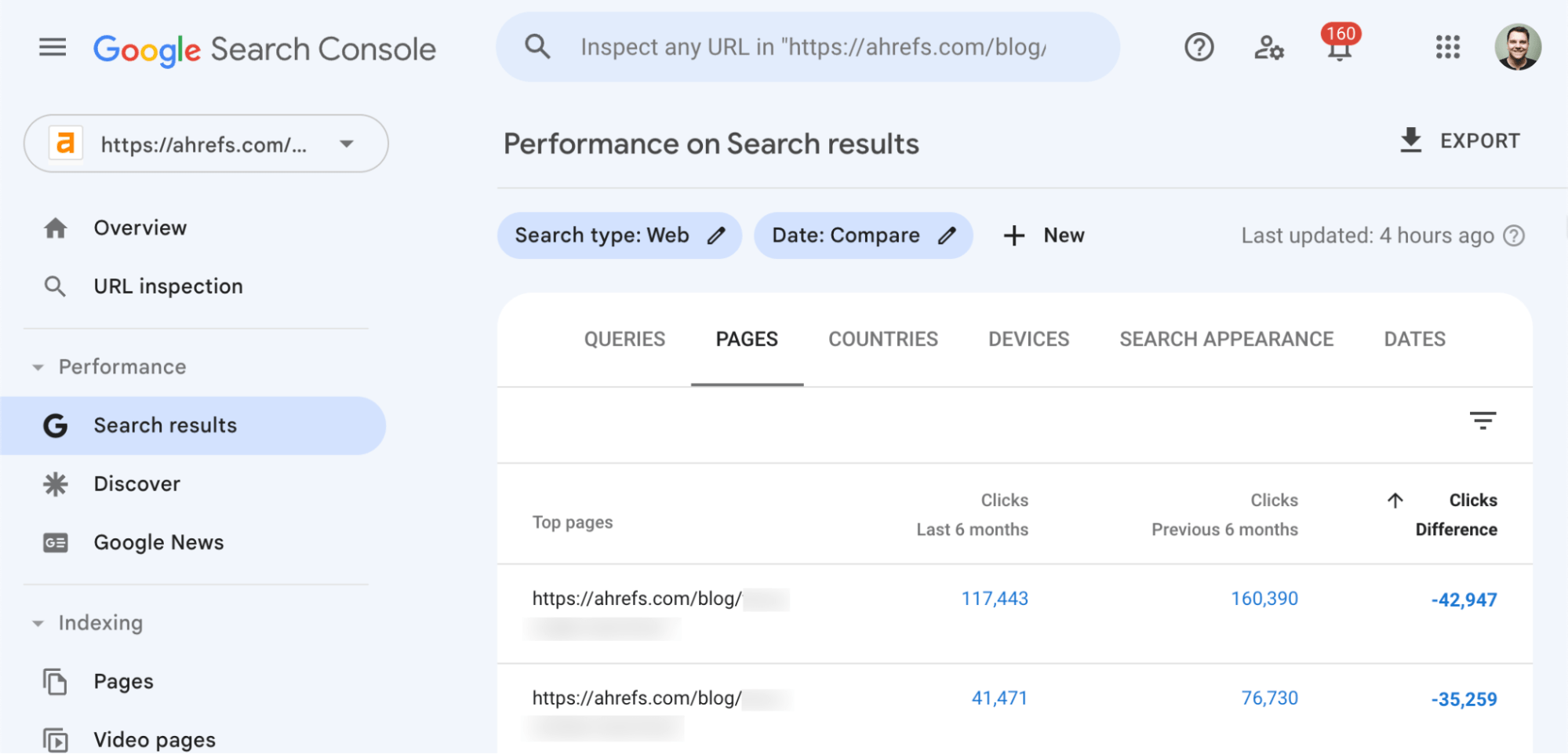Switch to the QUERIES tab
The height and width of the screenshot is (754, 1568).
point(624,339)
